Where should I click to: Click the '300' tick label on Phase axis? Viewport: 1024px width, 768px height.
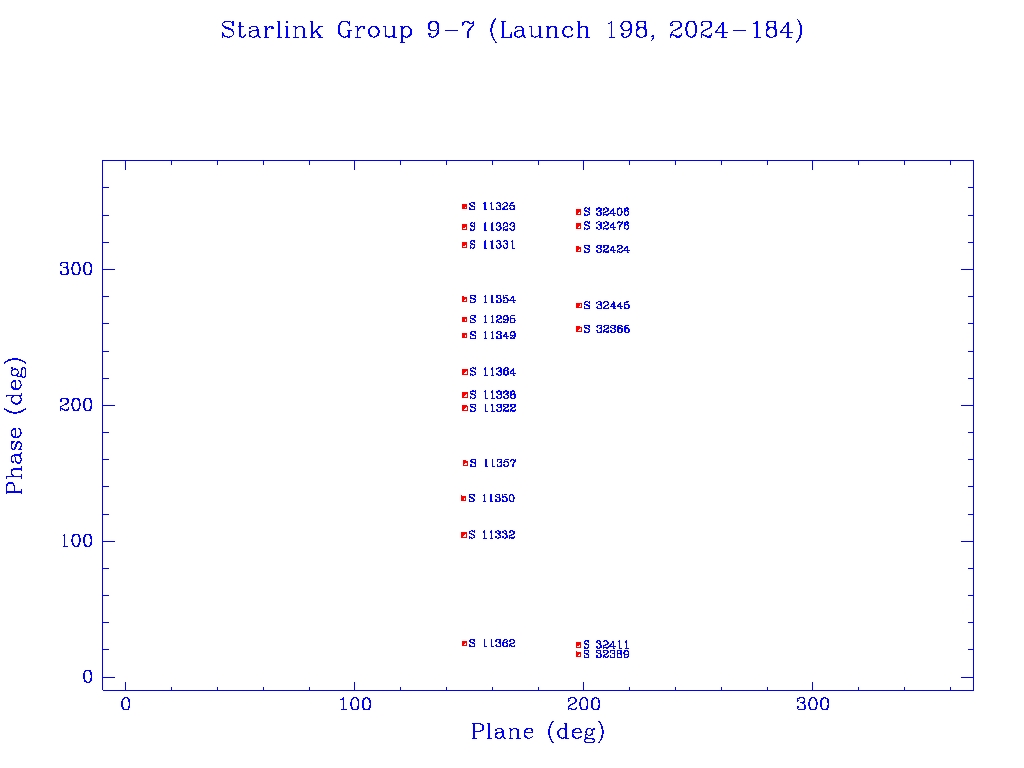tap(76, 269)
